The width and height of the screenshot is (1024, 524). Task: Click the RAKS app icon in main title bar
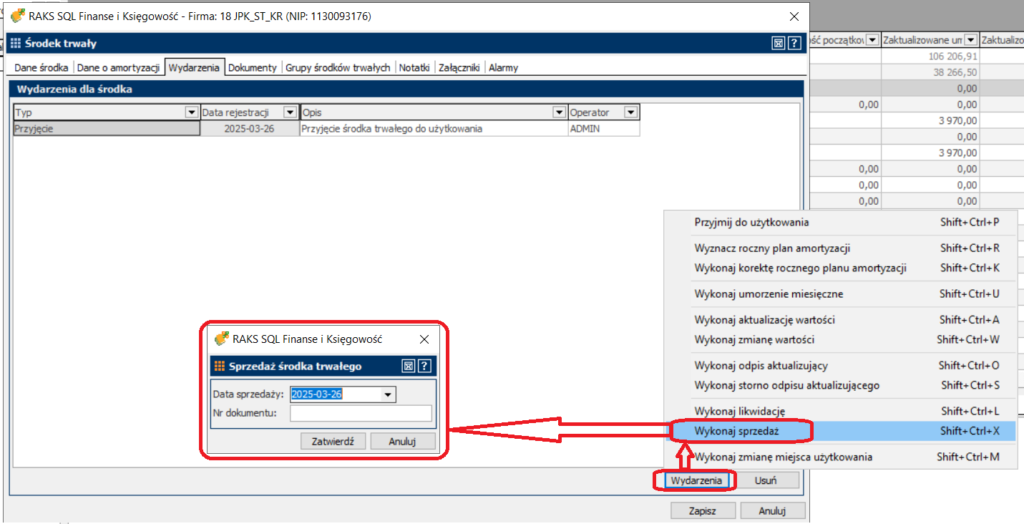[x=18, y=16]
